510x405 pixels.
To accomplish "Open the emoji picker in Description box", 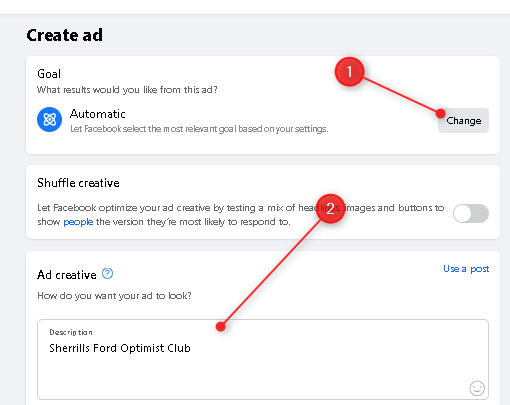I will pos(477,388).
